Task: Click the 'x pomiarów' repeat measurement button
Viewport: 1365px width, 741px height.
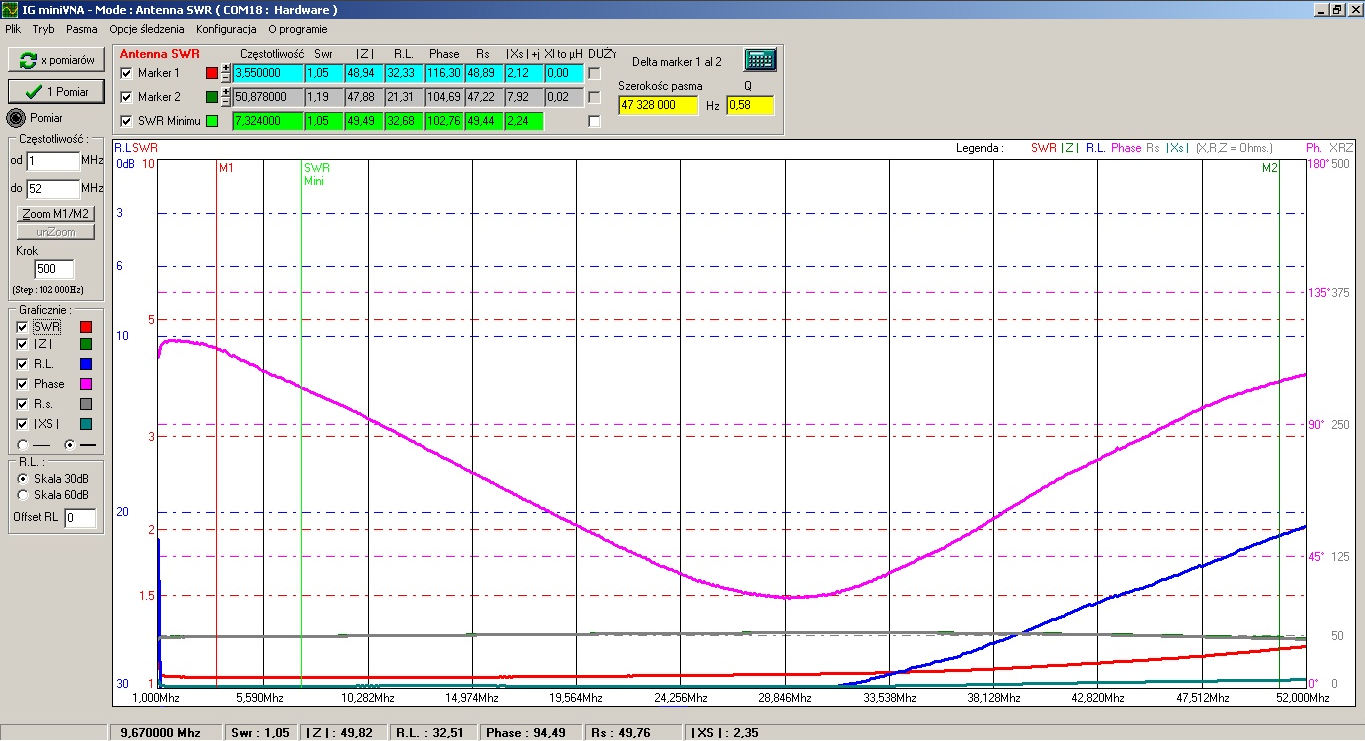Action: click(56, 60)
